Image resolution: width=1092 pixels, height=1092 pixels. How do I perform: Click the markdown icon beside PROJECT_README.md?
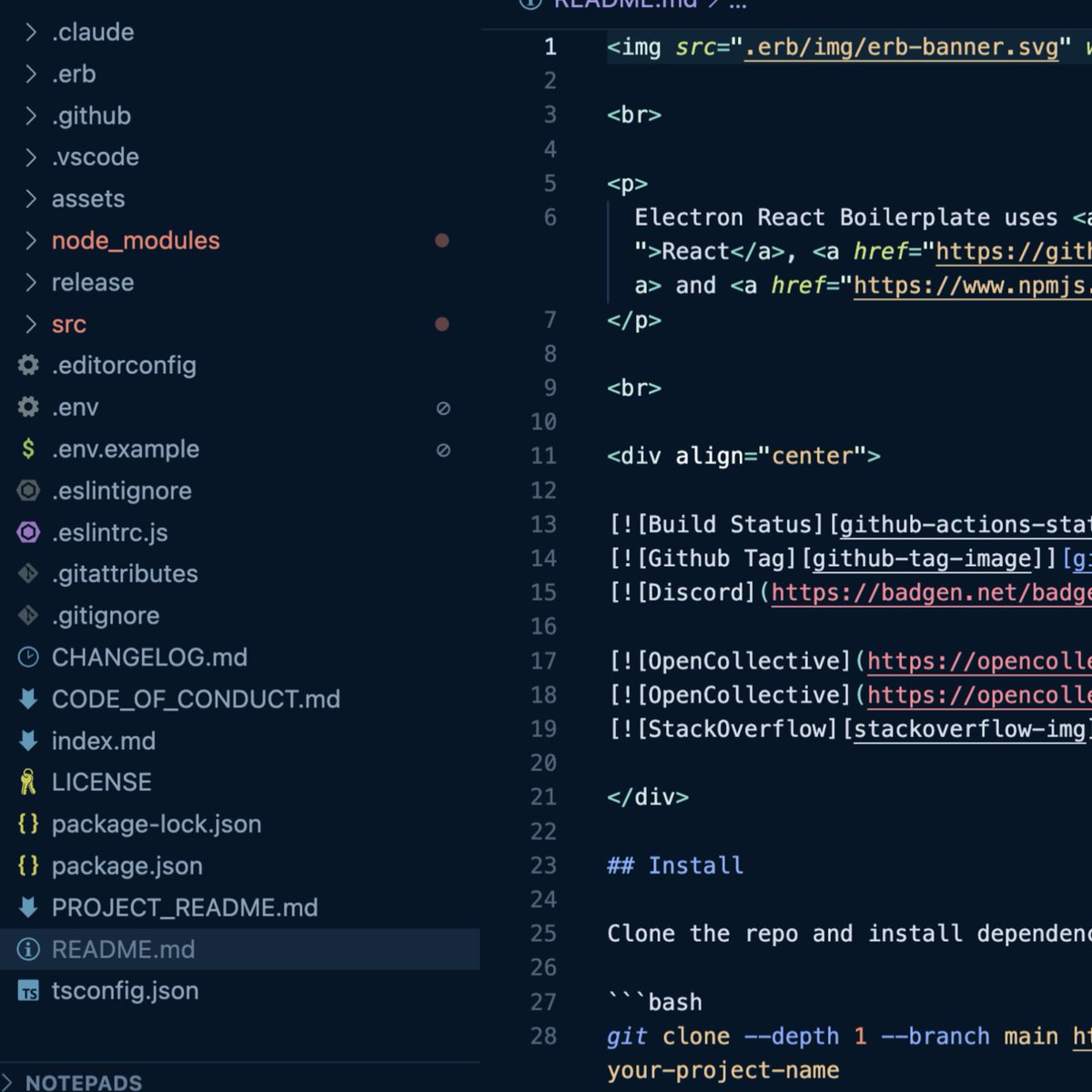29,908
